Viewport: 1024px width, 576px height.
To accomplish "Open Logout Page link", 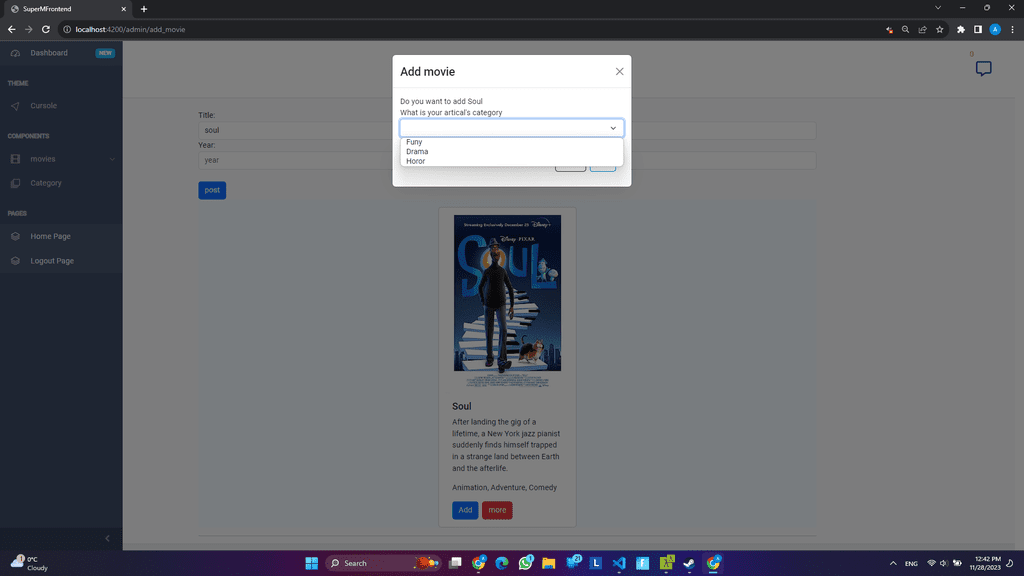I will pos(52,261).
